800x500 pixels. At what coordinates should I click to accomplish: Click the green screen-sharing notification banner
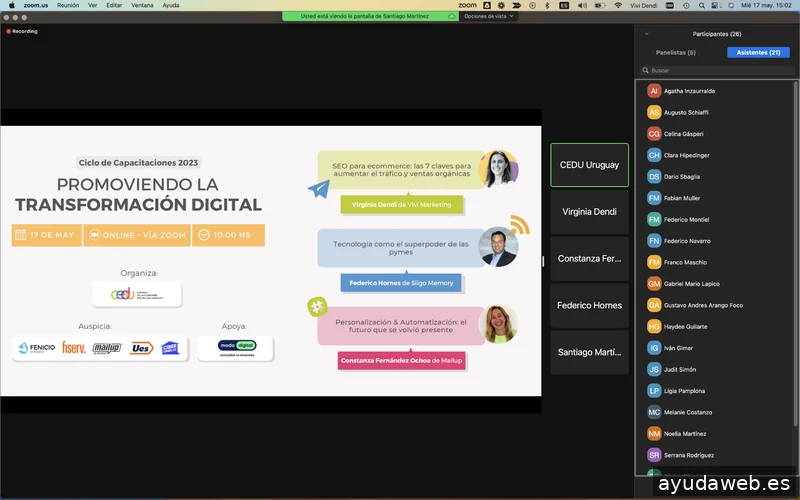click(x=370, y=16)
